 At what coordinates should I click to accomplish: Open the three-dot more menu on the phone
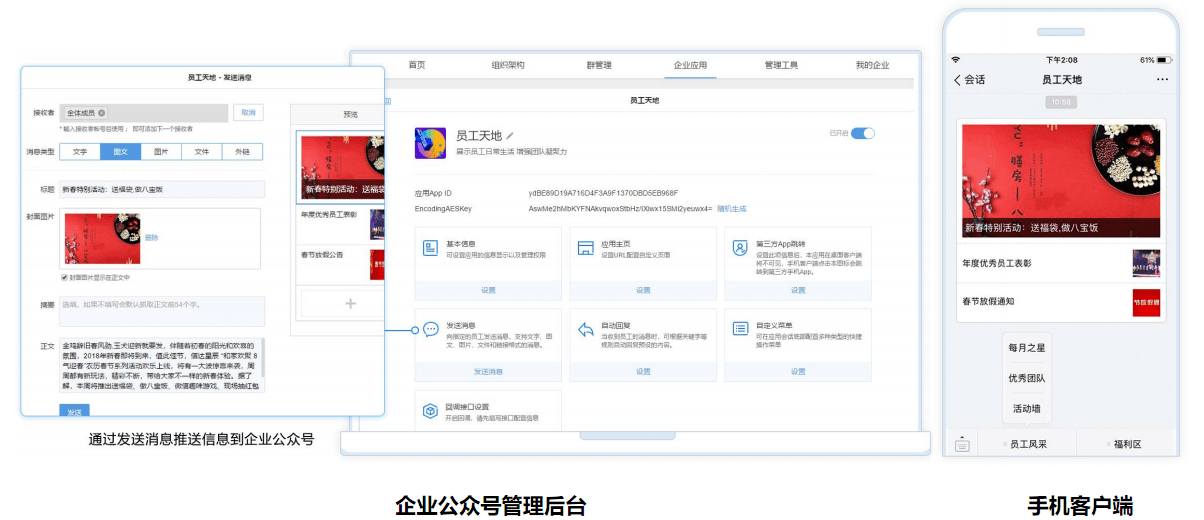pyautogui.click(x=1162, y=79)
